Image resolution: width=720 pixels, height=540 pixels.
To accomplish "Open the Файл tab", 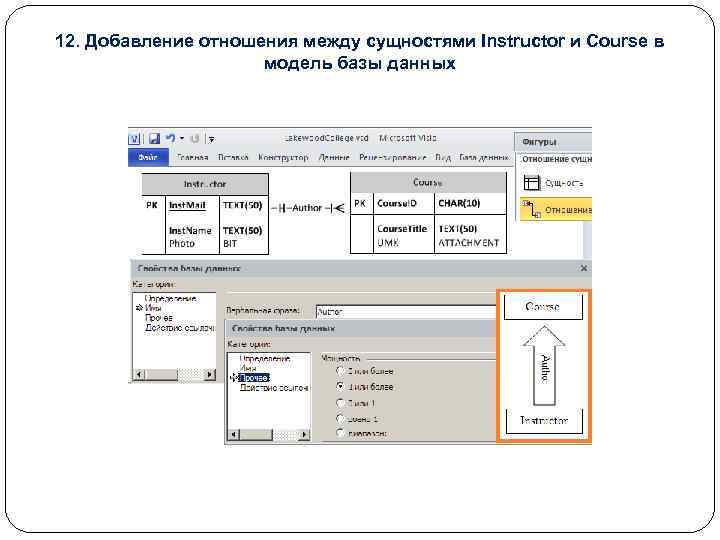I will [148, 157].
